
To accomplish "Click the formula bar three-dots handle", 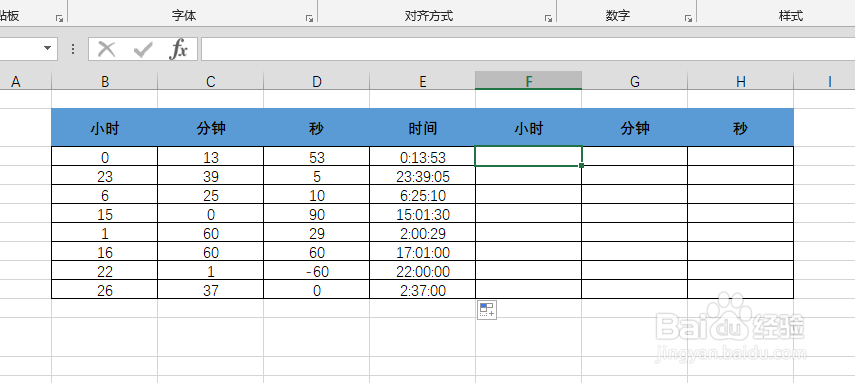I will point(73,50).
